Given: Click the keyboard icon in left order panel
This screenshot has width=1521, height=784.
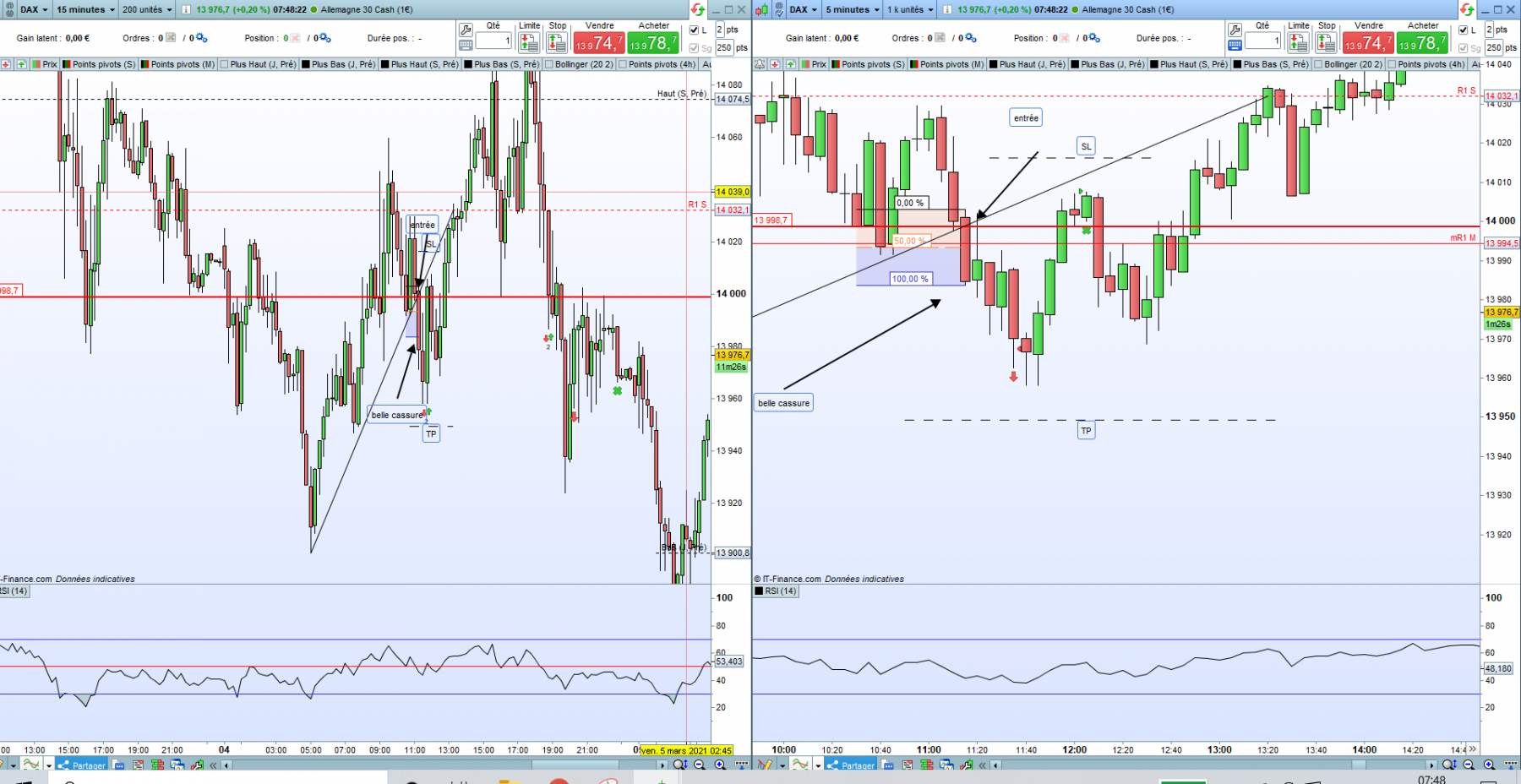Looking at the screenshot, I should point(466,45).
